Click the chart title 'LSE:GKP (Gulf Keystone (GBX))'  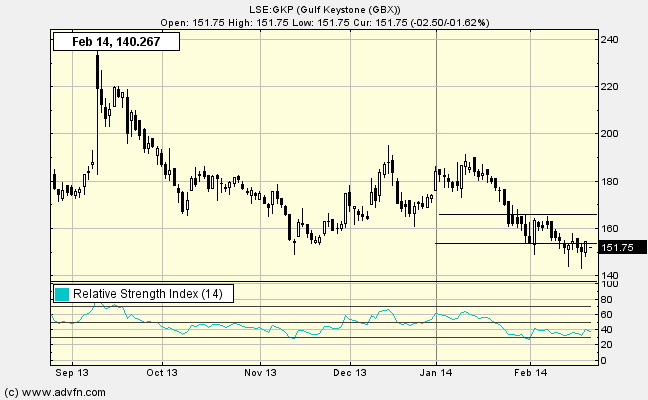tap(324, 10)
